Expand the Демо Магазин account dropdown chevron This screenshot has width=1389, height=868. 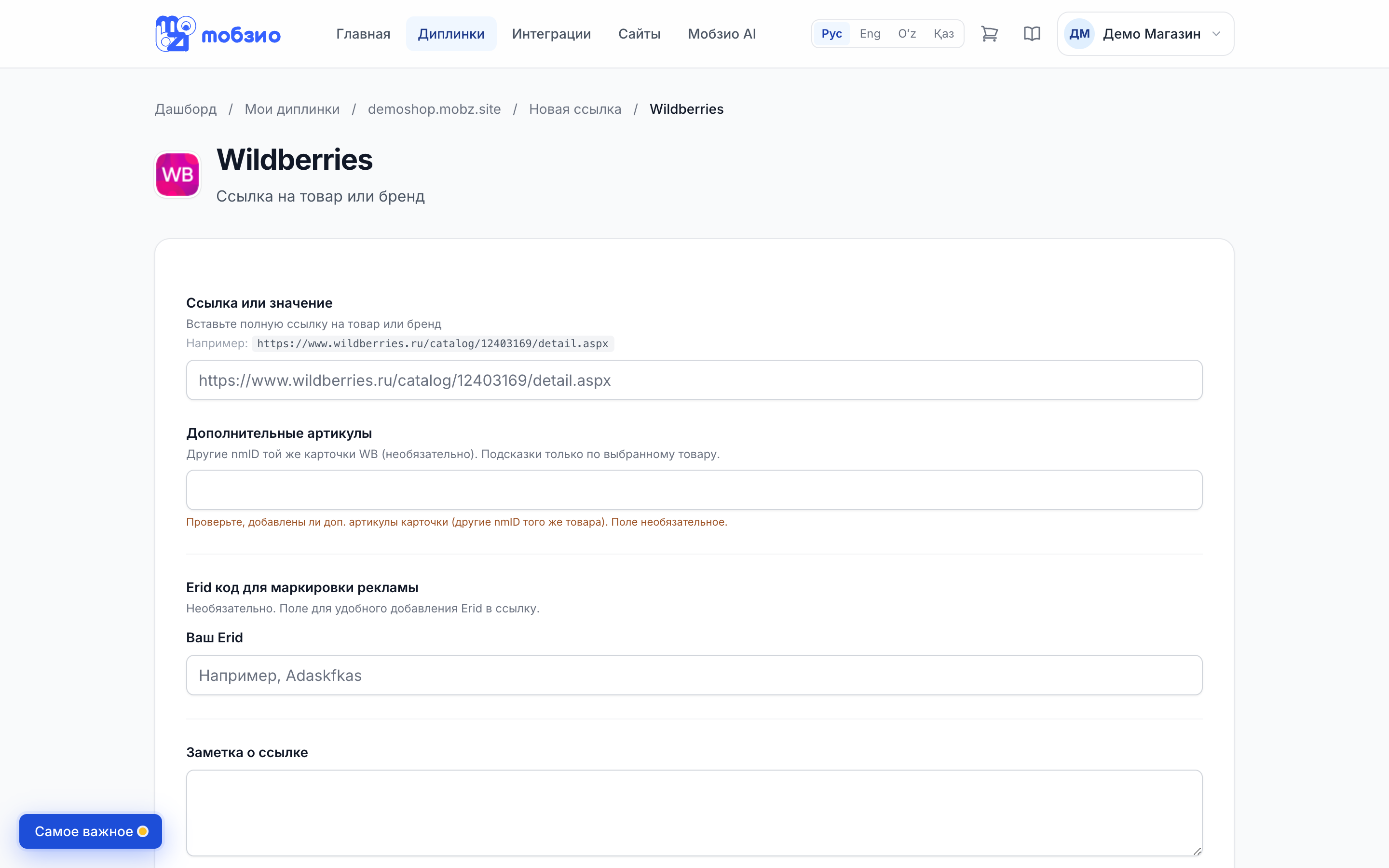[x=1216, y=34]
